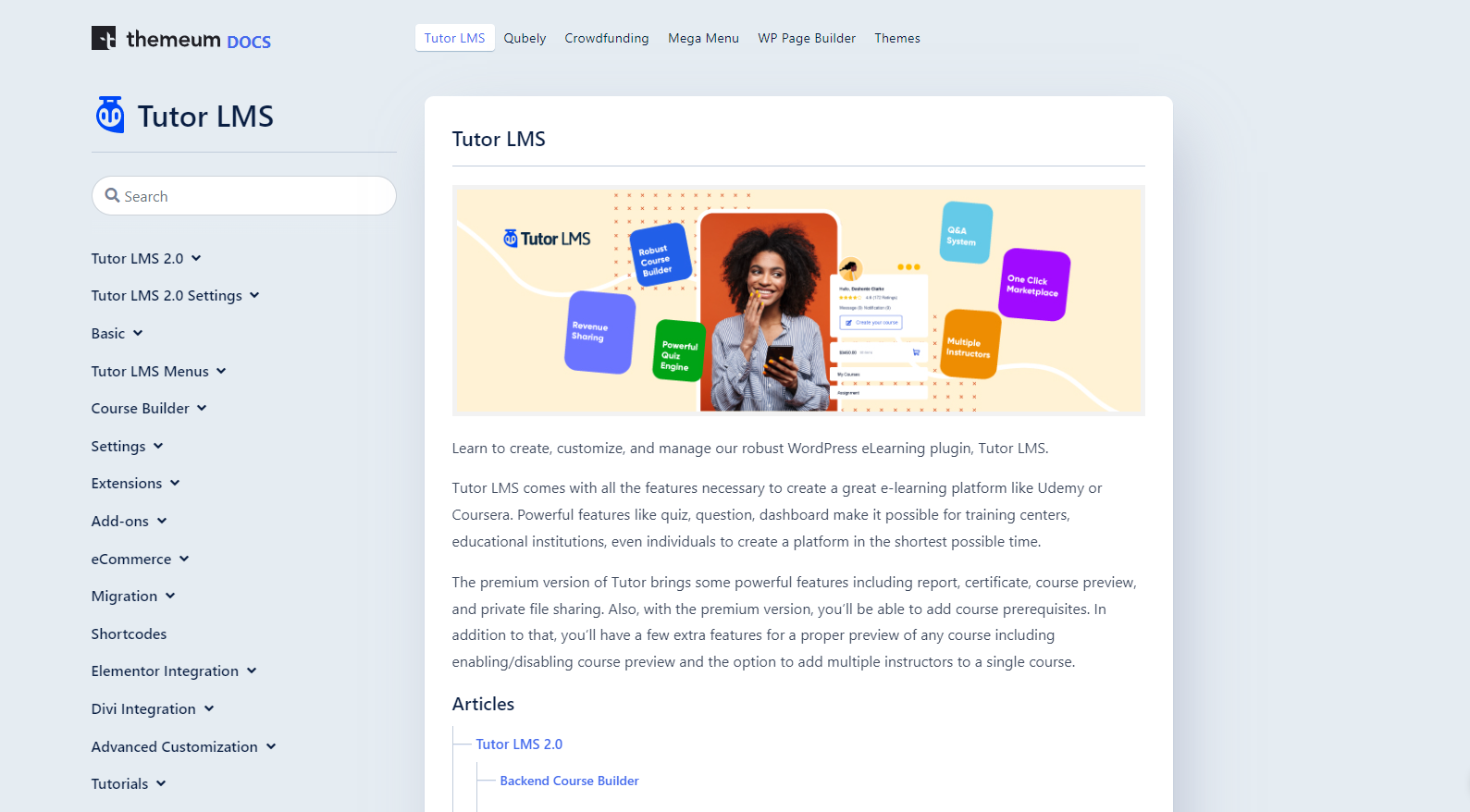Expand Advanced Customization chevron
Screen dimensions: 1470x812
coord(271,746)
